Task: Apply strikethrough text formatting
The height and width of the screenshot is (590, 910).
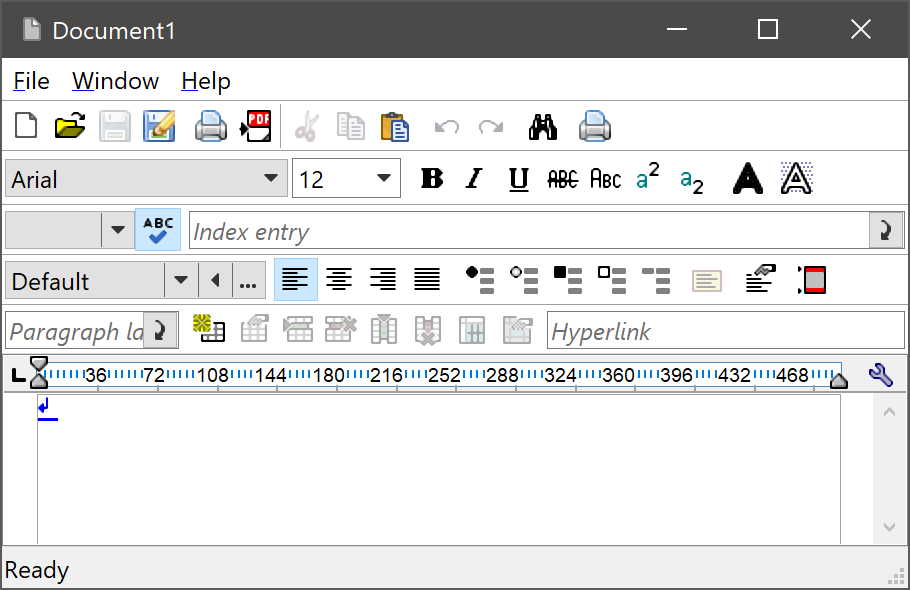Action: coord(563,179)
